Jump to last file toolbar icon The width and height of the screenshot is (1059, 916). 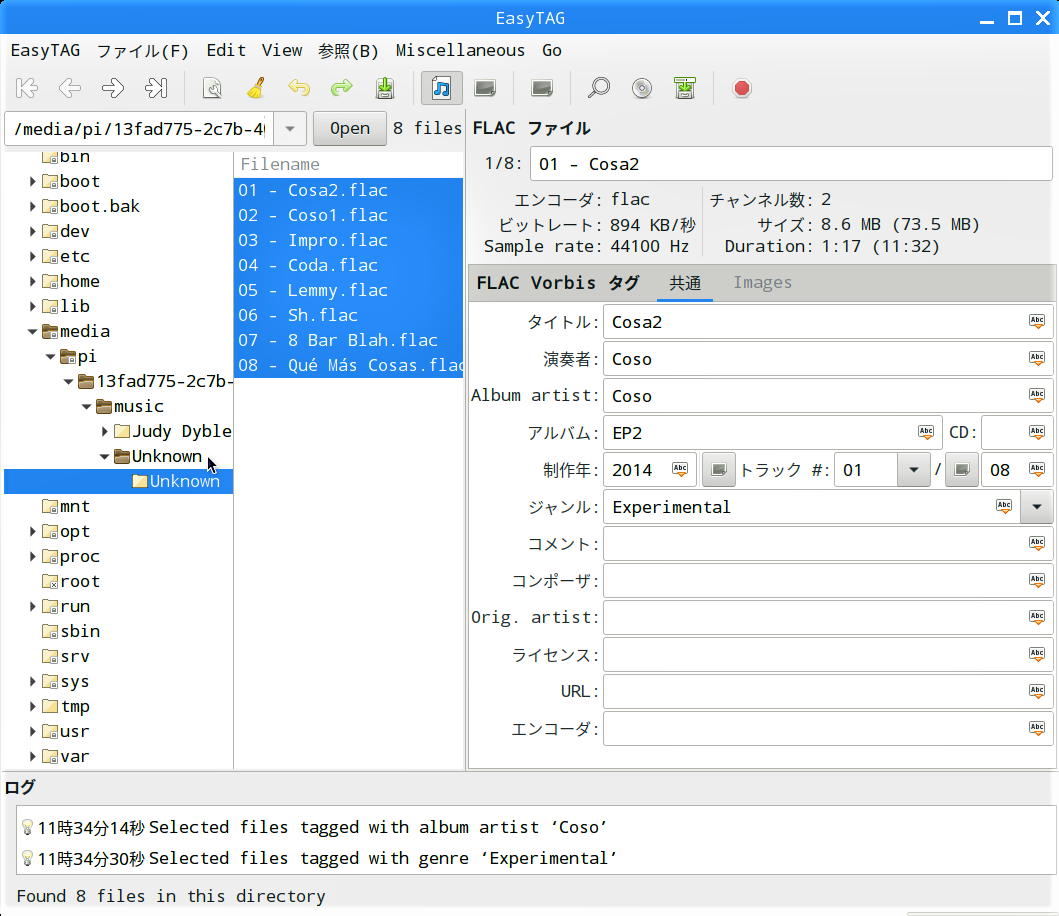[156, 88]
